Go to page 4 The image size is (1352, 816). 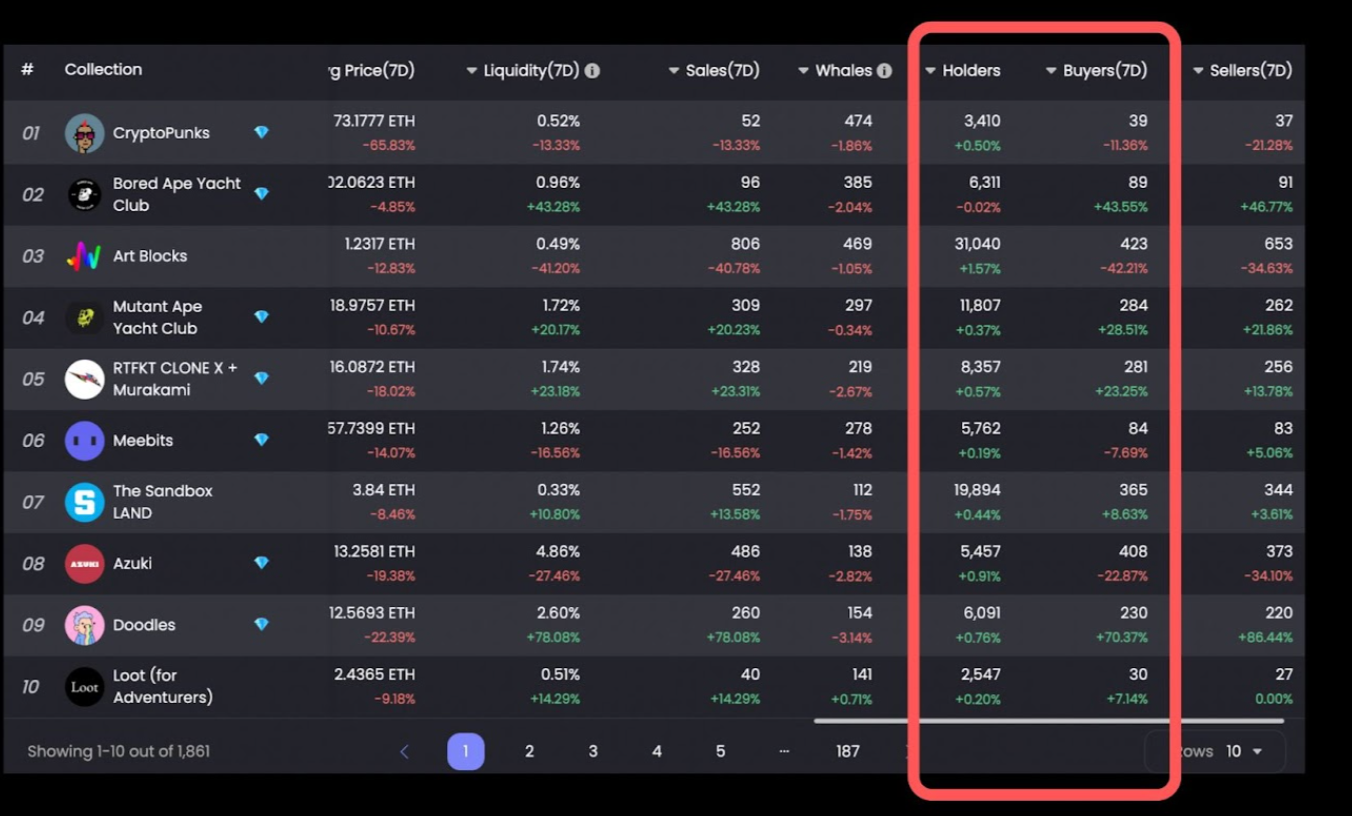coord(657,751)
